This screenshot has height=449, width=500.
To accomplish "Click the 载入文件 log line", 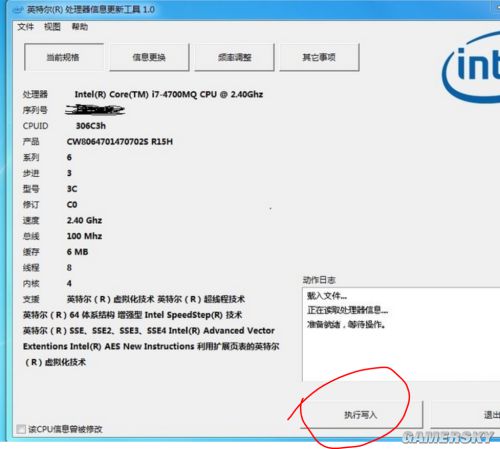I will [x=327, y=296].
